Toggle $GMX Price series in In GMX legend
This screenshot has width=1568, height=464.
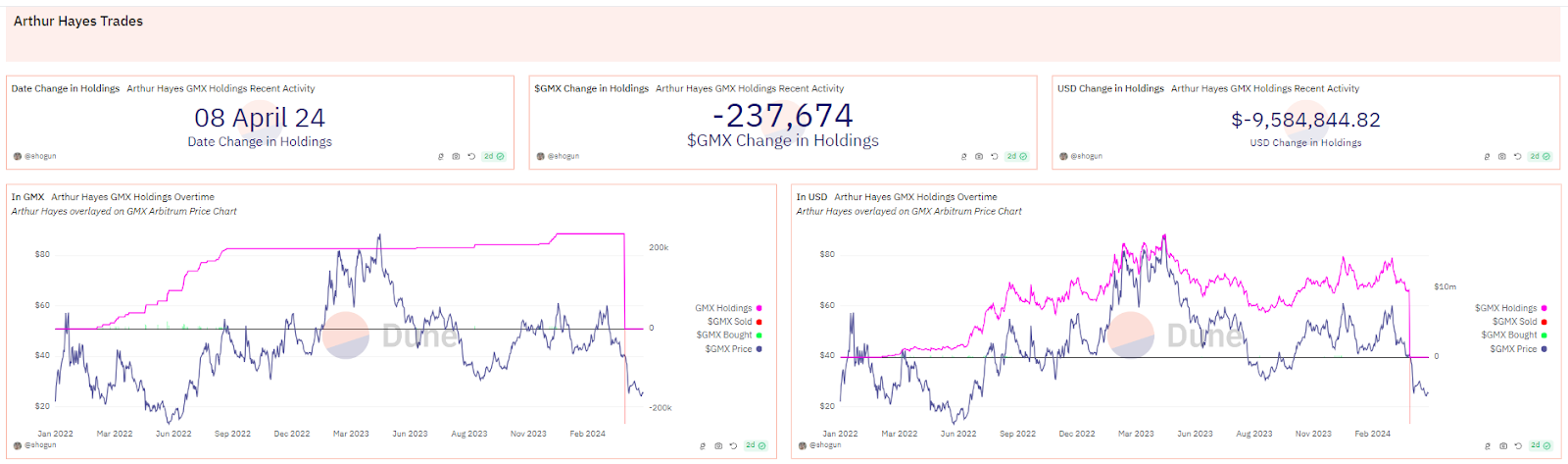click(733, 349)
